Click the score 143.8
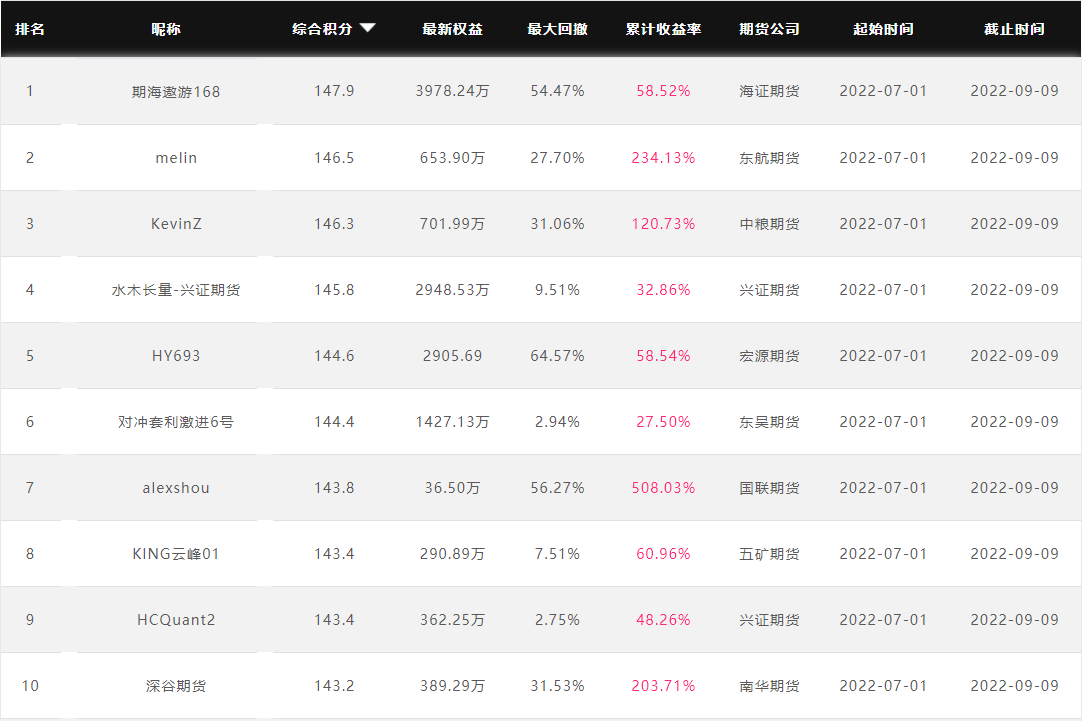Image resolution: width=1082 pixels, height=721 pixels. coord(334,488)
